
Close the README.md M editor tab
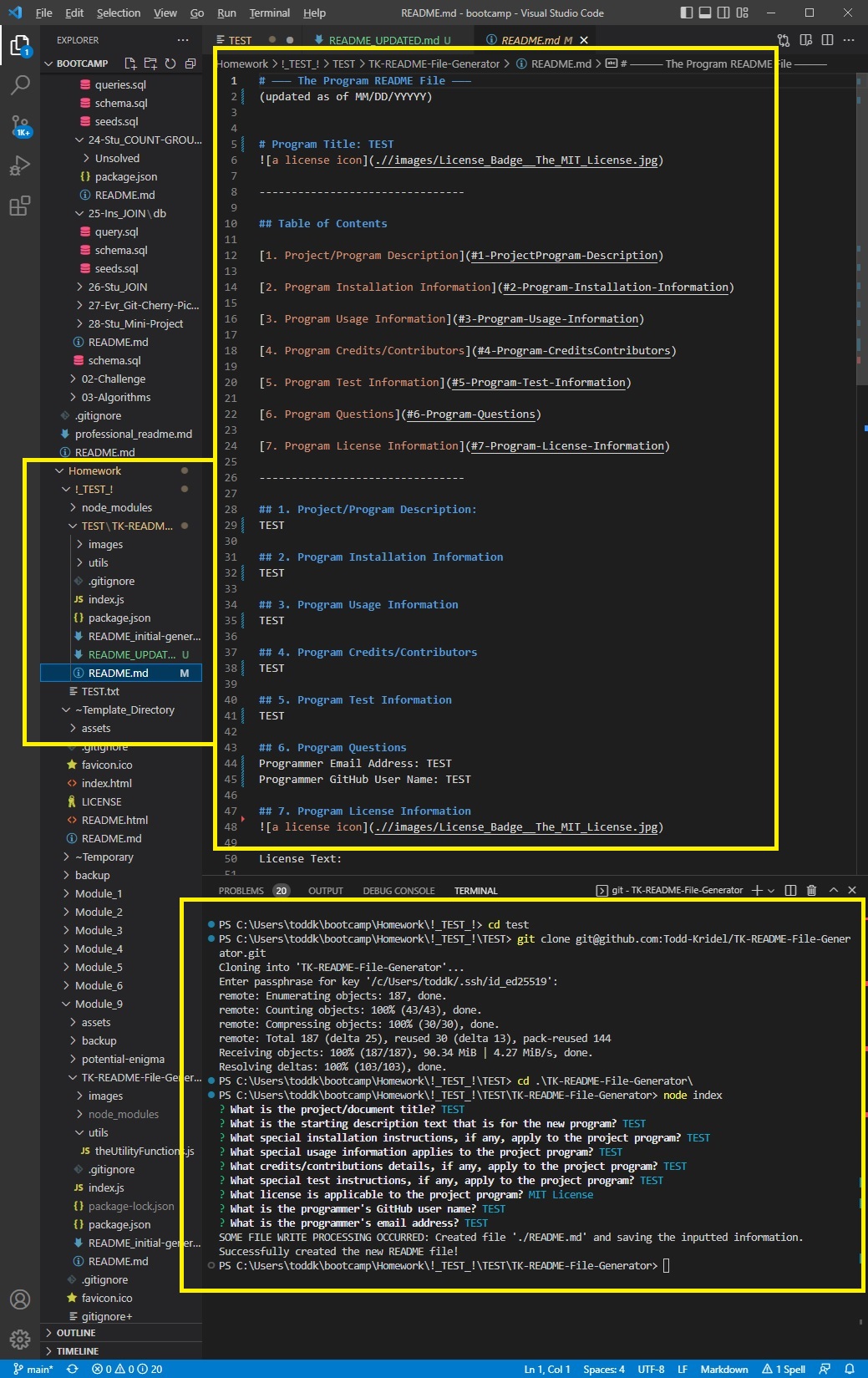[x=584, y=40]
